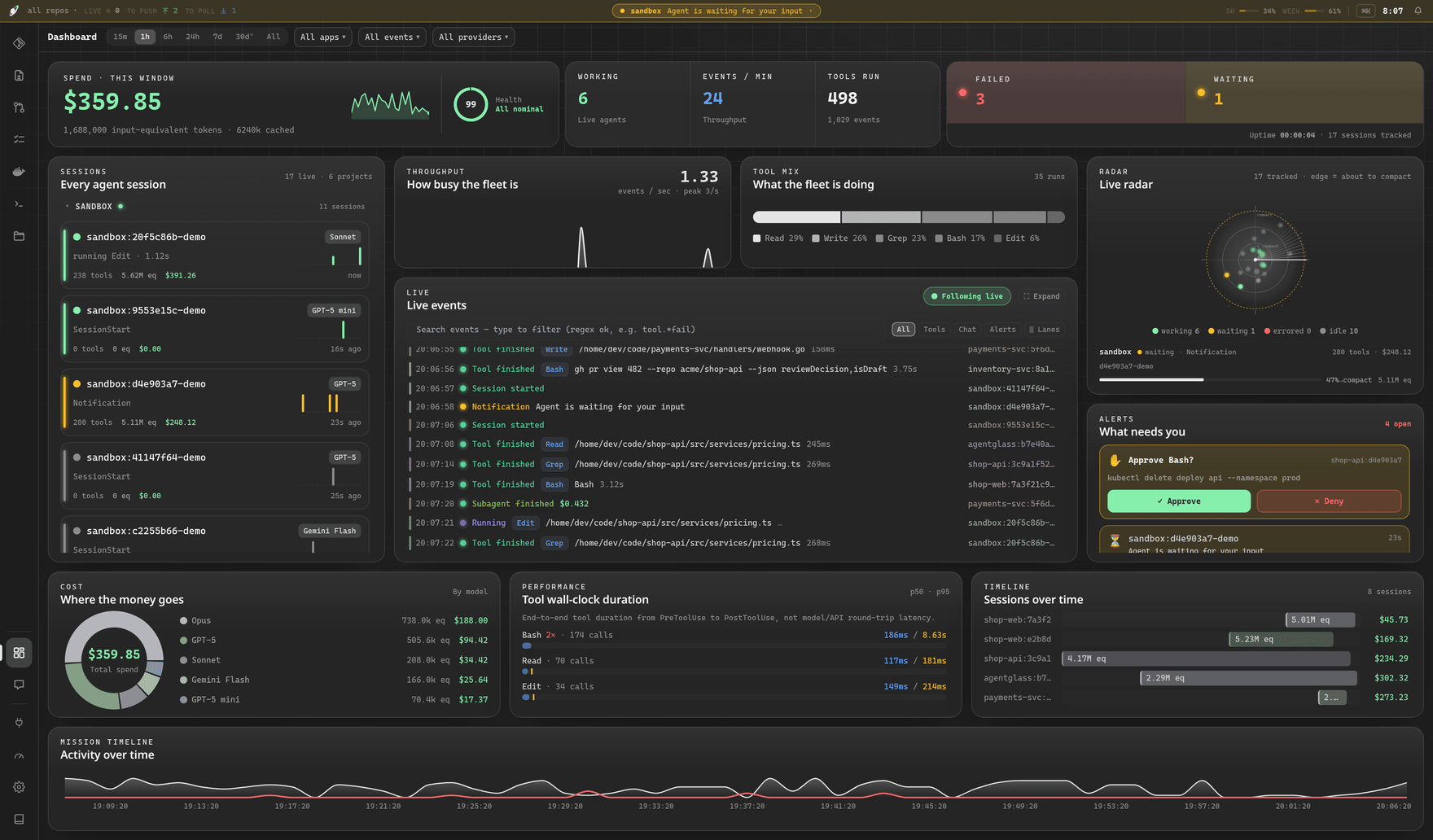Approve the kubectl delete Bash request
Viewport: 1433px width, 840px height.
tap(1178, 501)
